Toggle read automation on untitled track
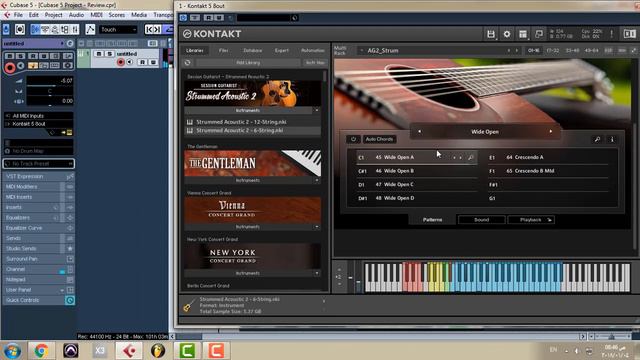Viewport: 640px width, 360px height. (142, 62)
